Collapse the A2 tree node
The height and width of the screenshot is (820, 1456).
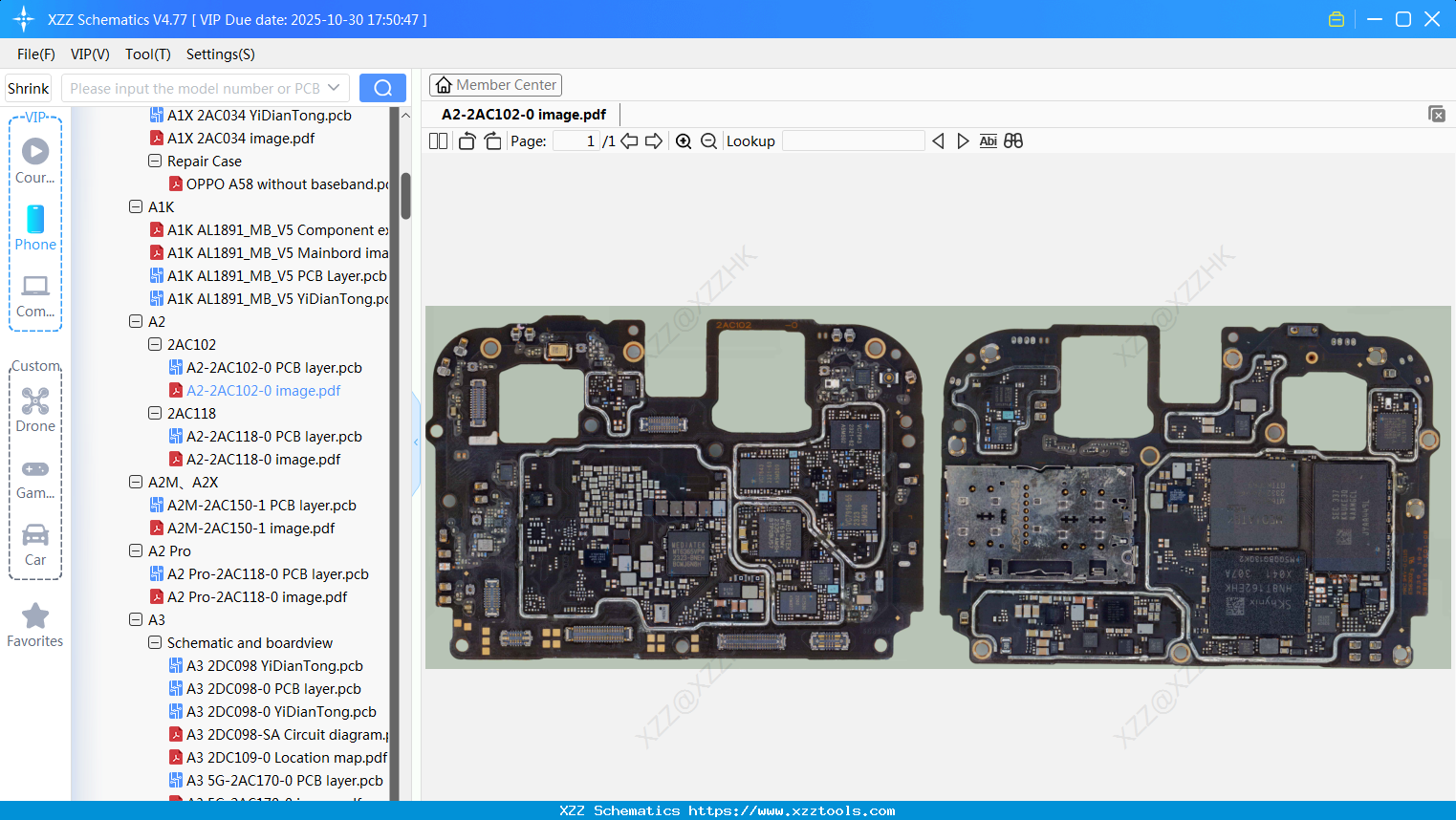click(x=135, y=321)
